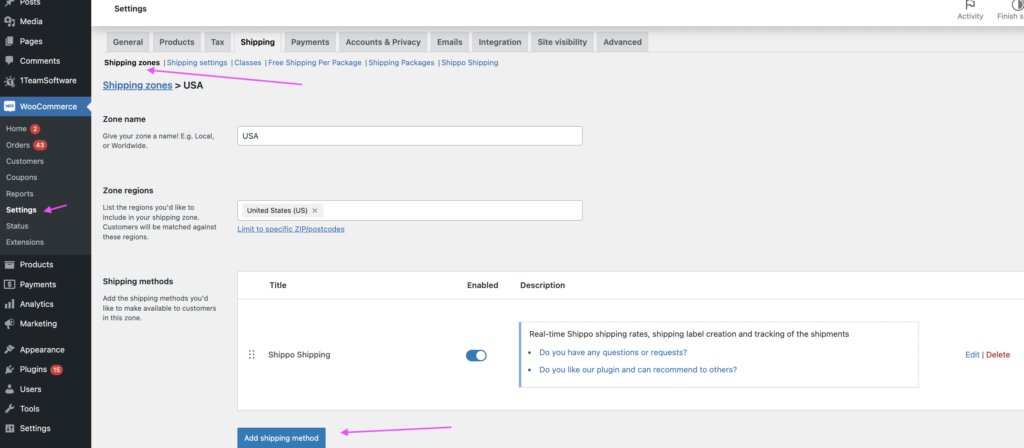The image size is (1024, 448).
Task: Click the Media icon in sidebar
Action: click(x=9, y=21)
